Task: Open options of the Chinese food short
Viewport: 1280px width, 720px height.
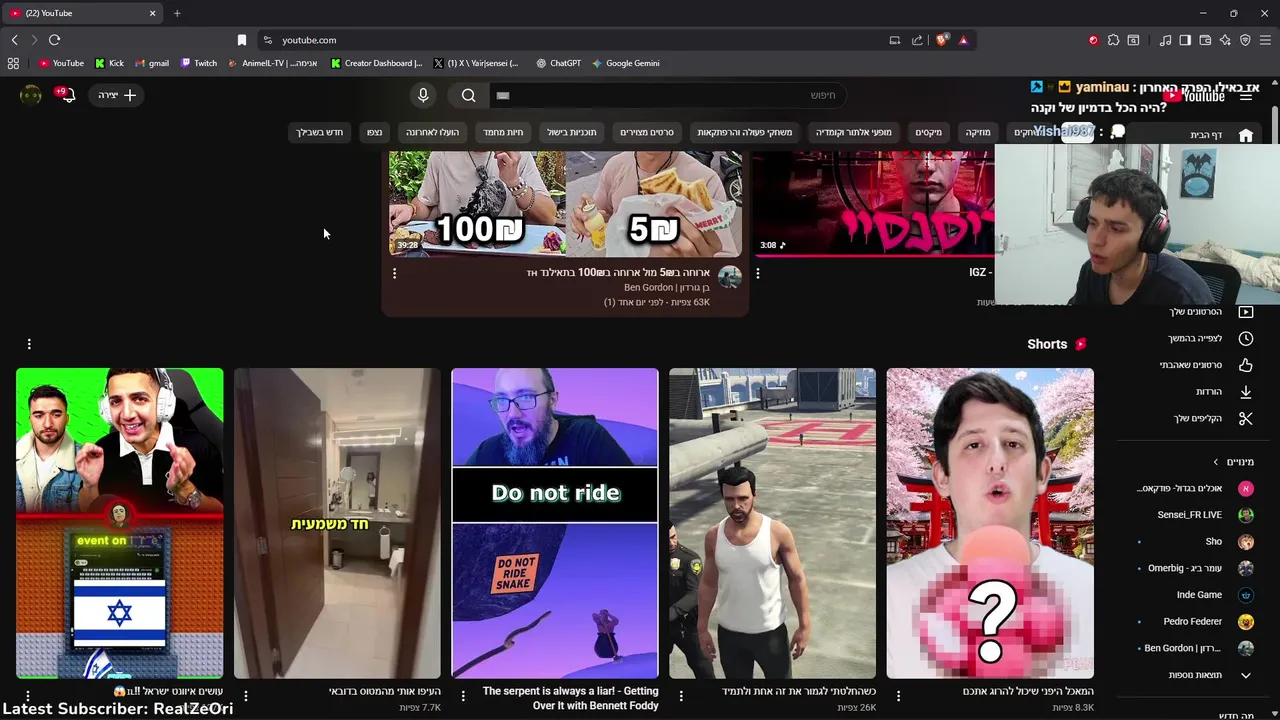Action: [x=898, y=696]
